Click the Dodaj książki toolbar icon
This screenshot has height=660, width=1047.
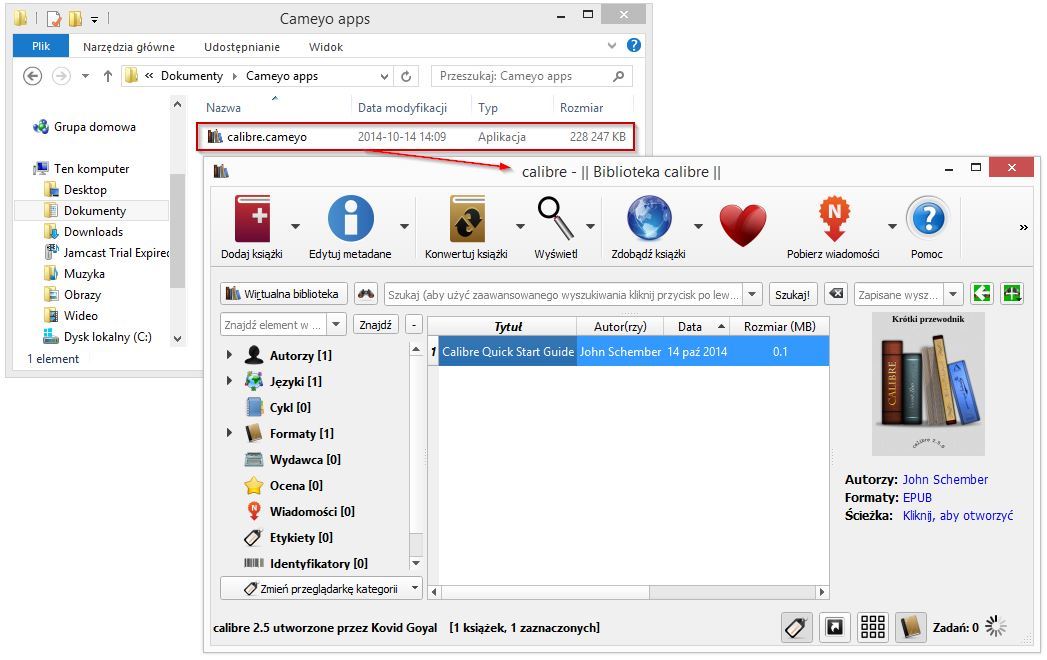(x=252, y=218)
